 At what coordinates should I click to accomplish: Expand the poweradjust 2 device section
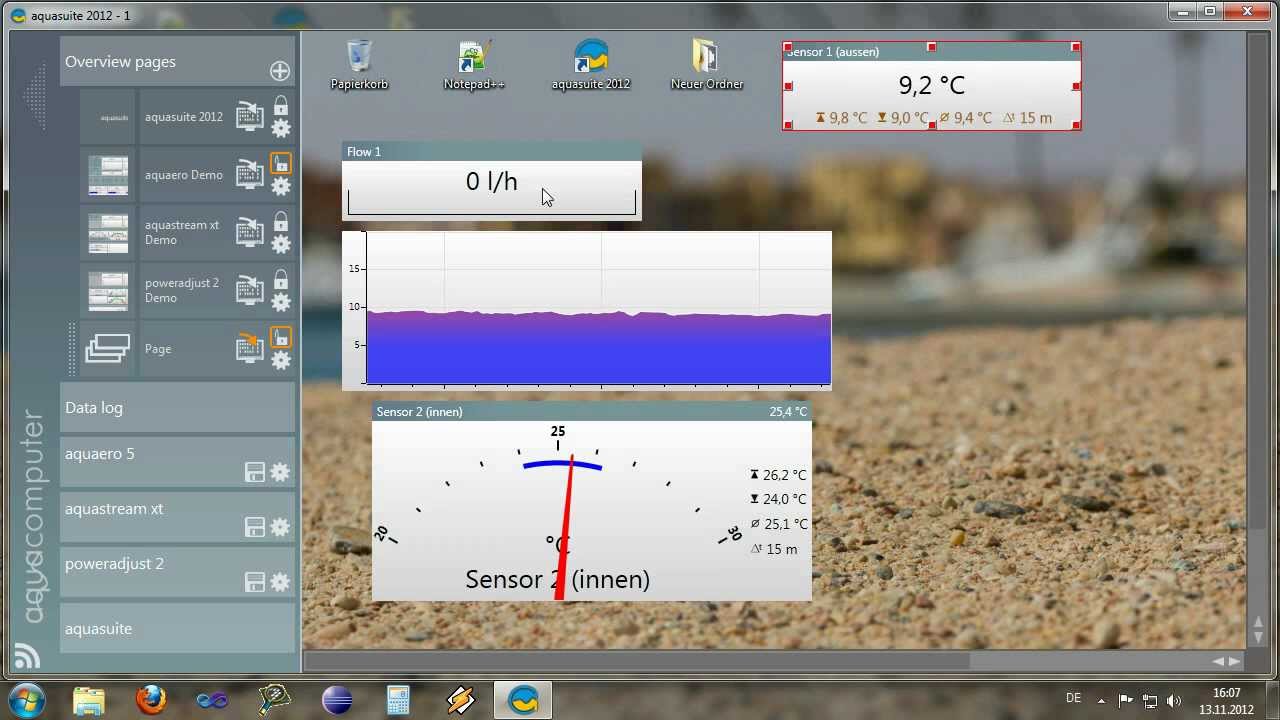pyautogui.click(x=178, y=573)
